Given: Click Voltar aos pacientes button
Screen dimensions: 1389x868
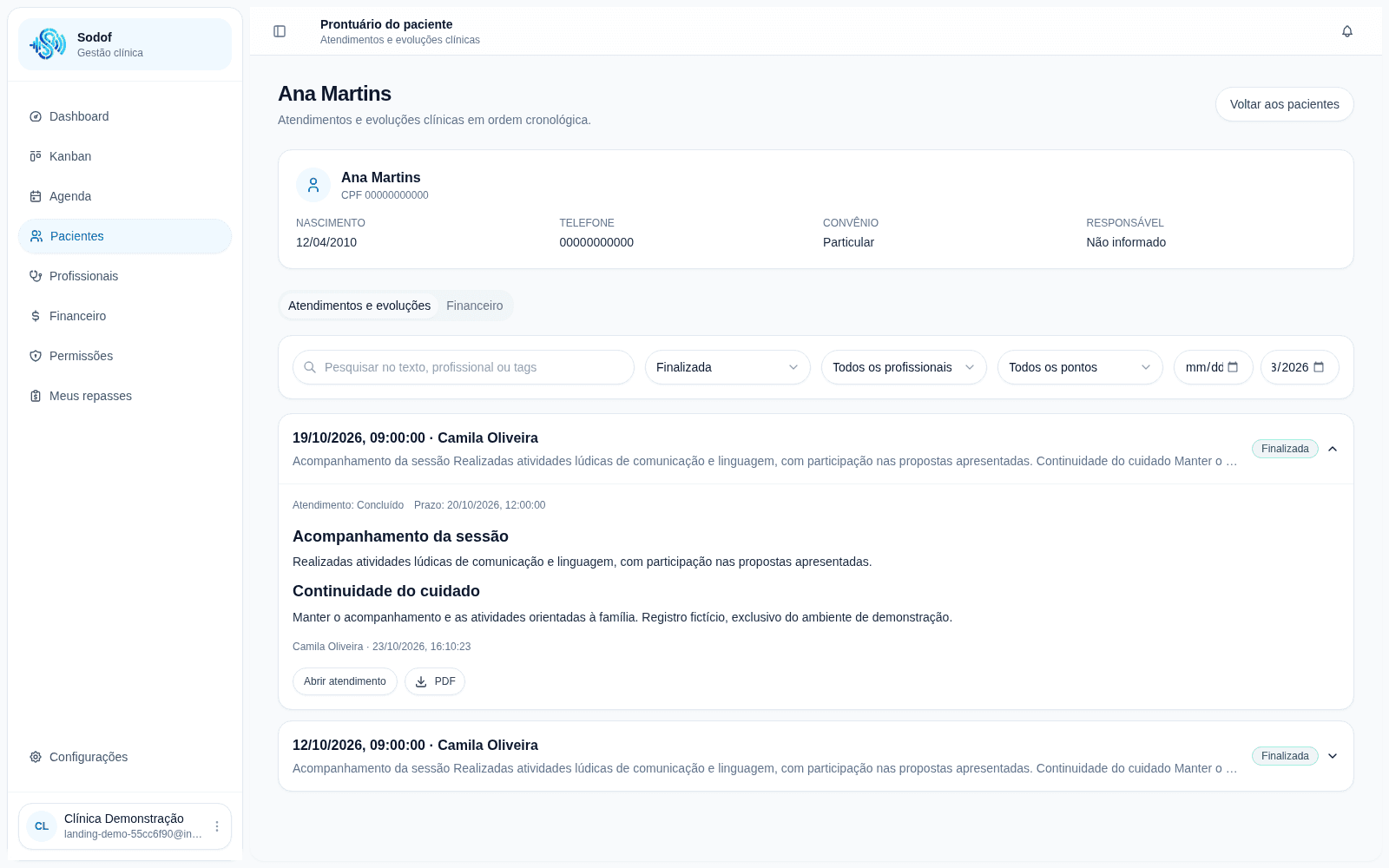Looking at the screenshot, I should 1284,104.
